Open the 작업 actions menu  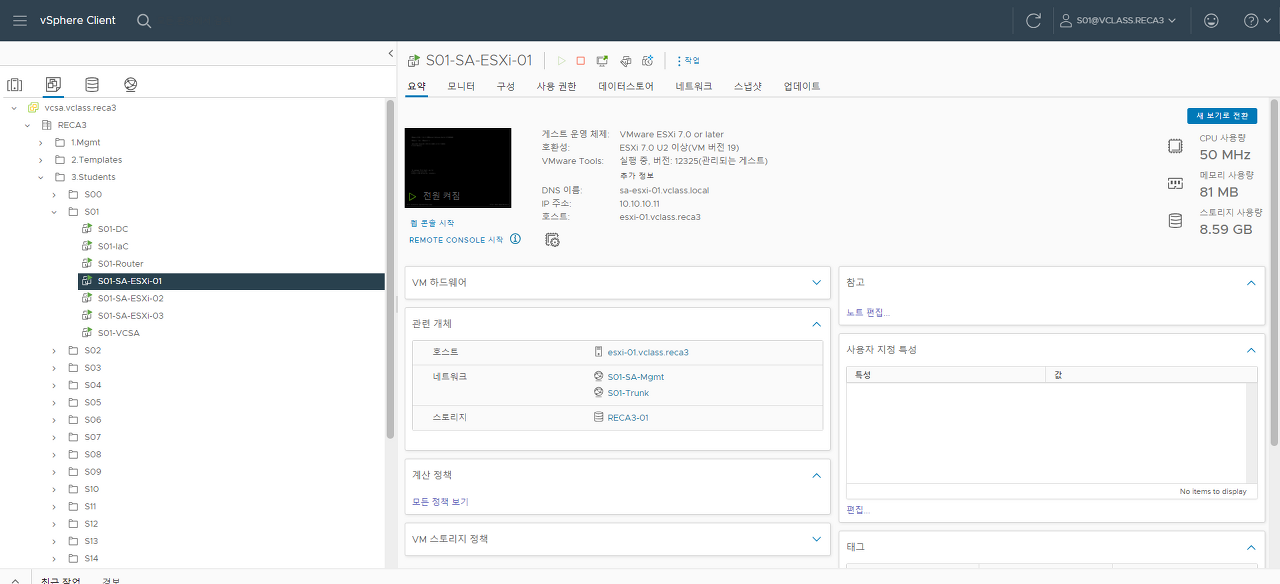[689, 61]
